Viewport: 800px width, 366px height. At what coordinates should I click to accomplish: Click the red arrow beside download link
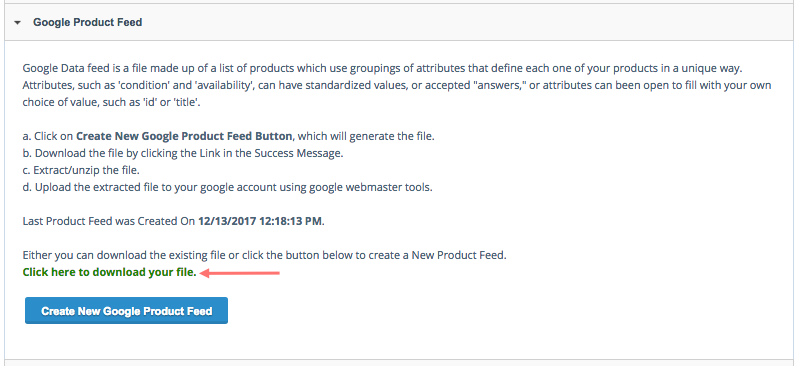pyautogui.click(x=240, y=274)
